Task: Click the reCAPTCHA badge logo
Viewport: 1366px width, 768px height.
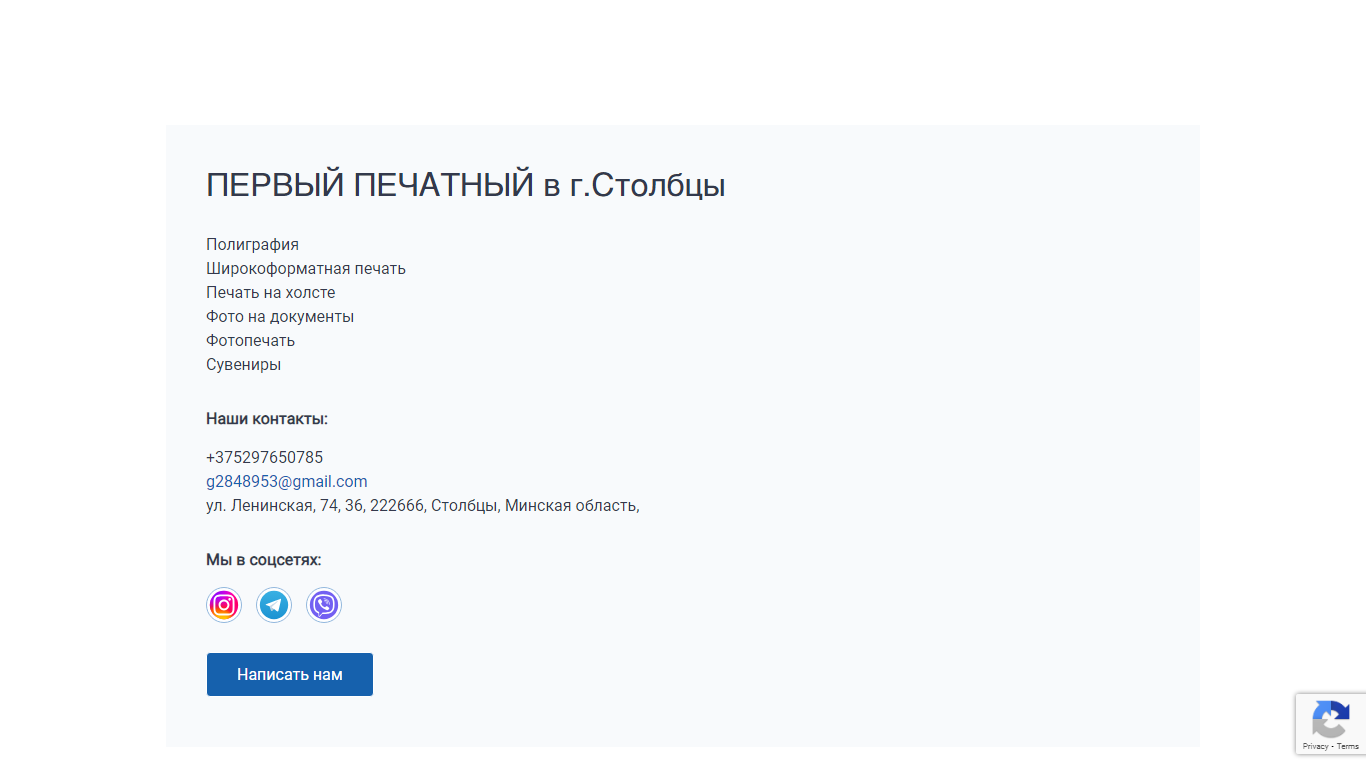Action: [x=1330, y=719]
